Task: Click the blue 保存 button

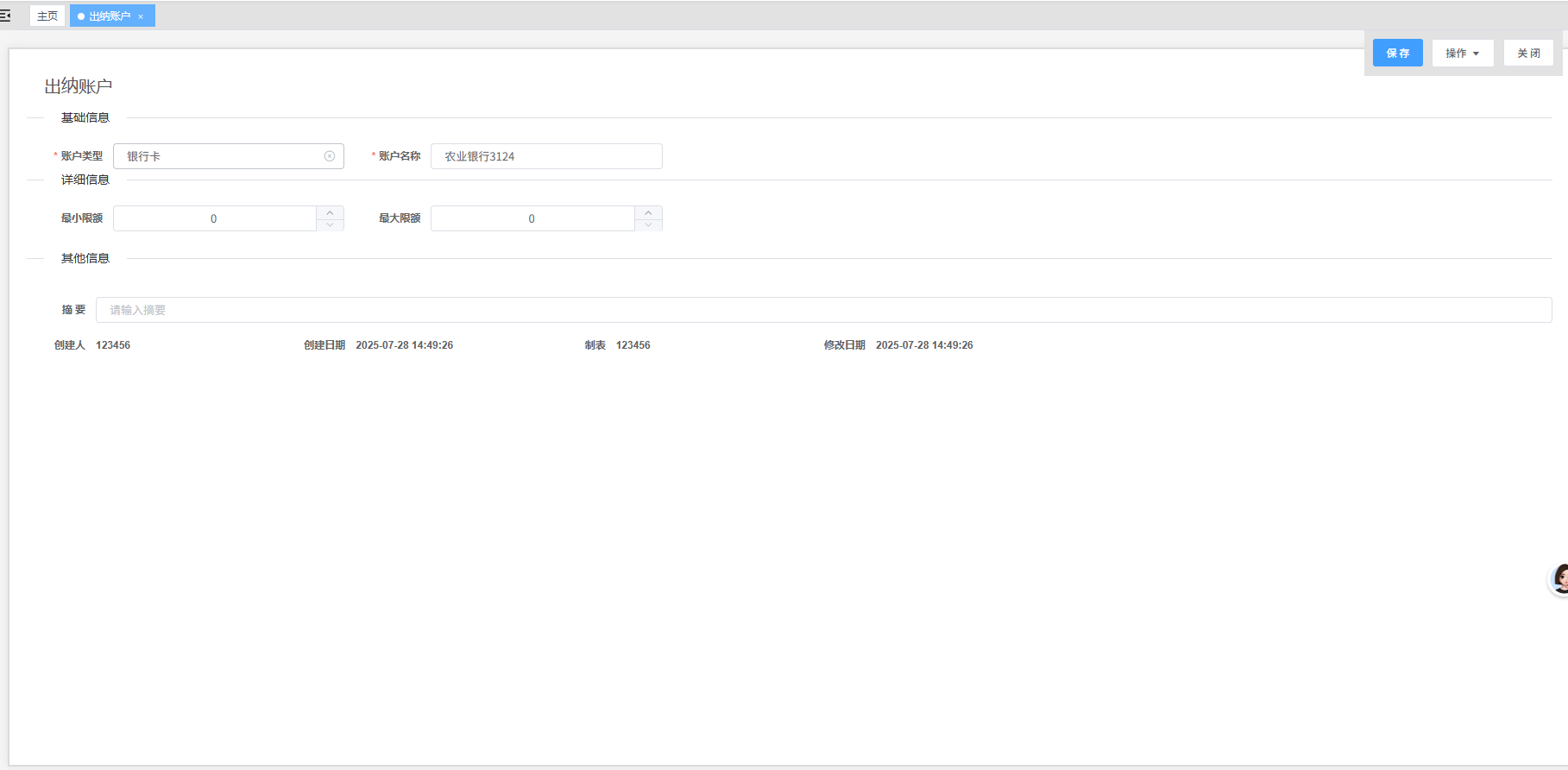Action: (x=1397, y=54)
